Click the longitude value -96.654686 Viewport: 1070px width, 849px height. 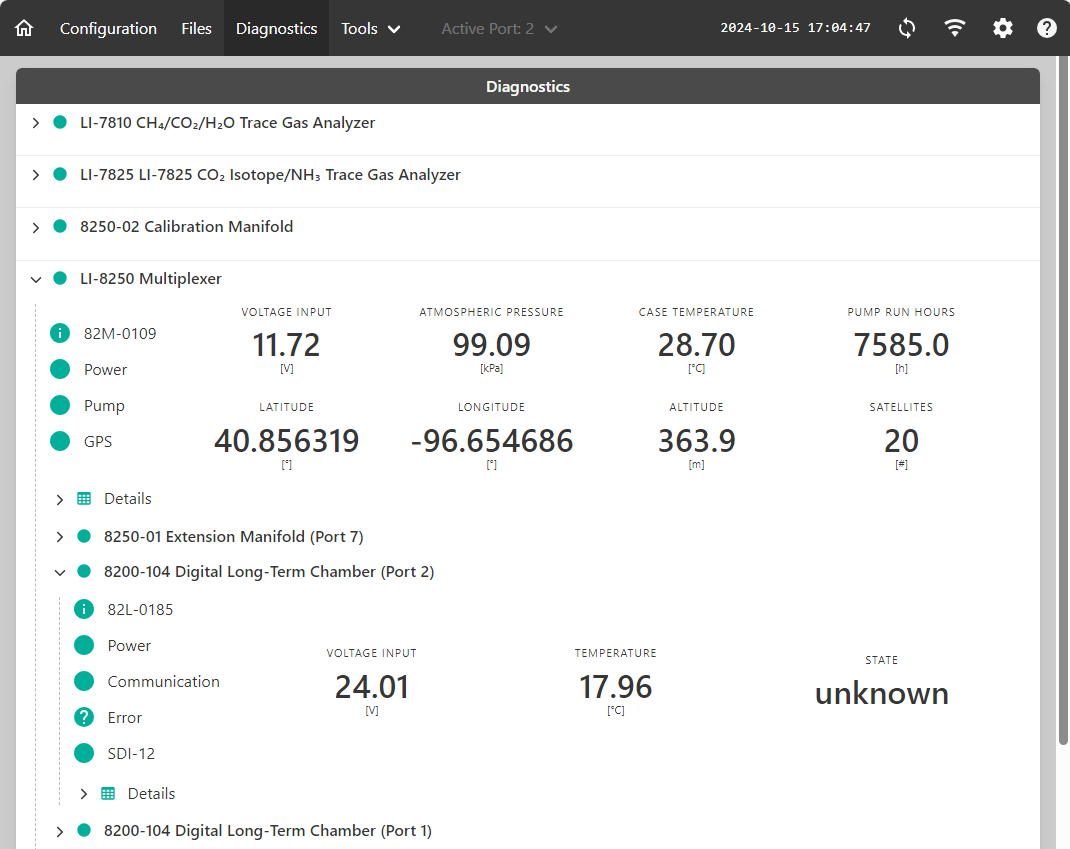tap(491, 441)
